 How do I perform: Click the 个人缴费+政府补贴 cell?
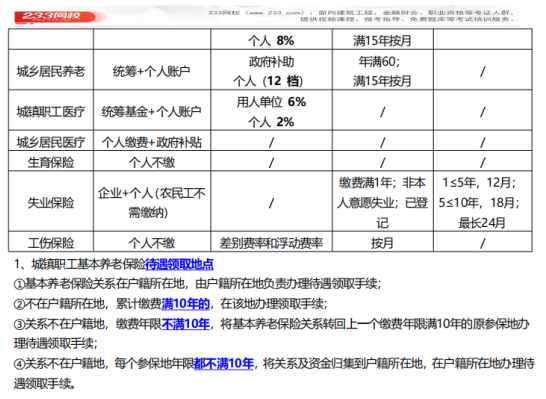pyautogui.click(x=152, y=142)
